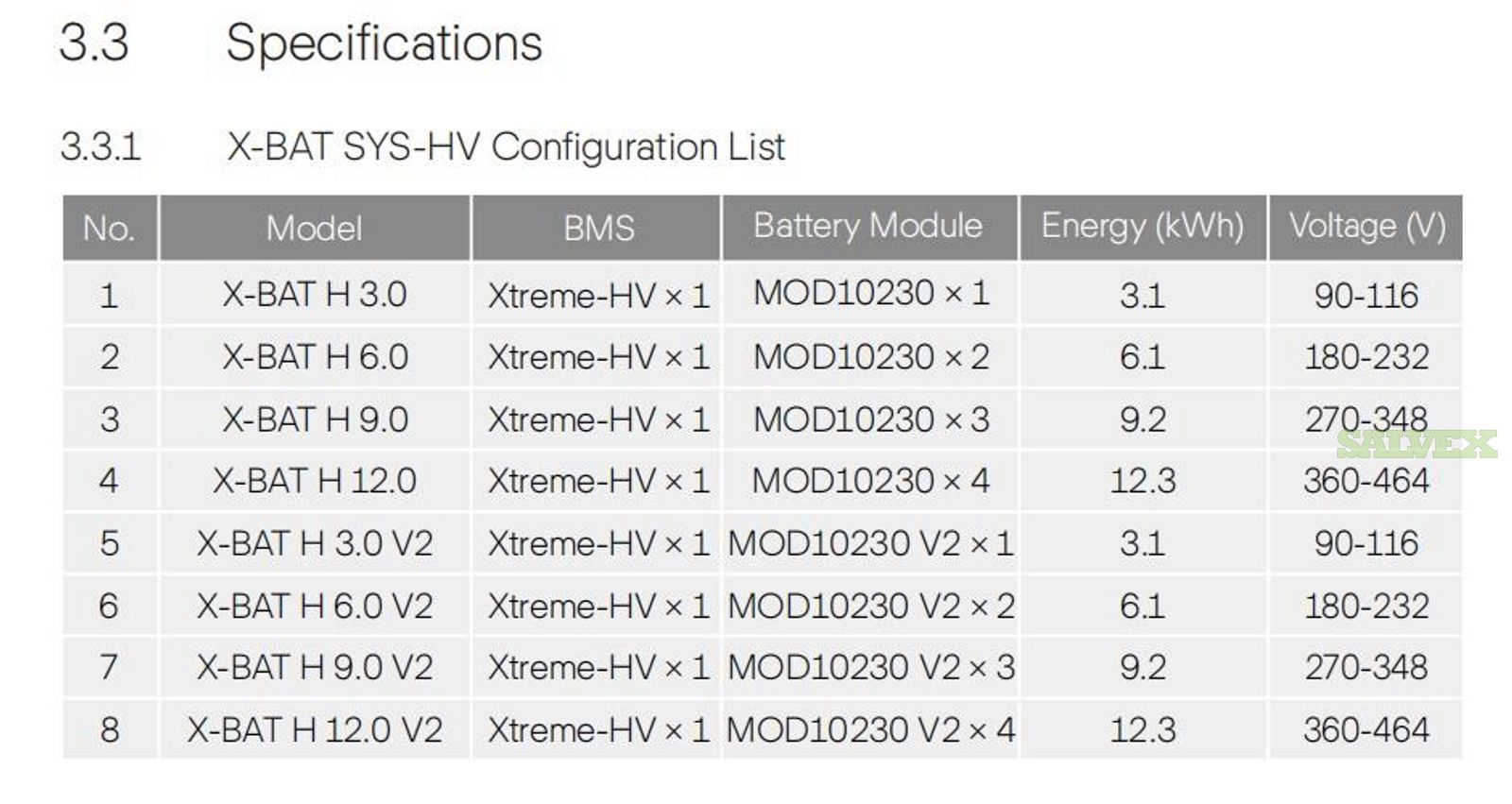Viewport: 1512px width, 804px height.
Task: Click the BMS column header
Action: coord(597,228)
